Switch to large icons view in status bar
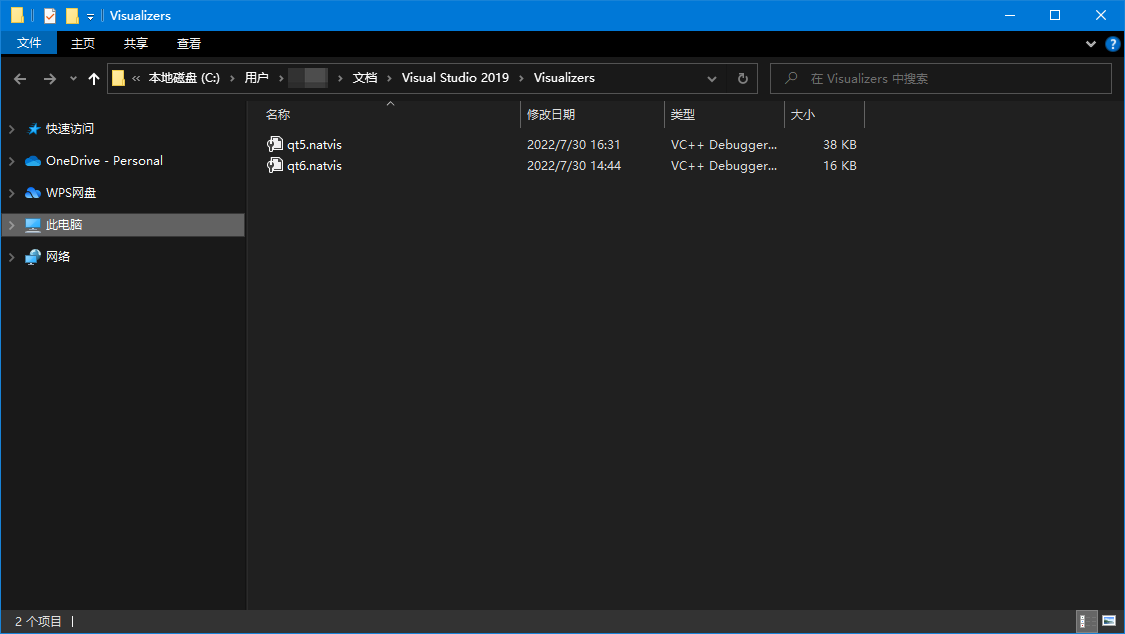 point(1109,621)
